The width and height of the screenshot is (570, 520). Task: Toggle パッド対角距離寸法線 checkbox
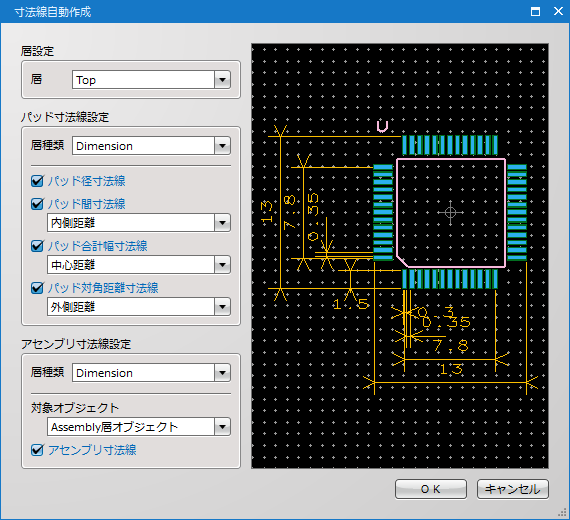tap(37, 288)
